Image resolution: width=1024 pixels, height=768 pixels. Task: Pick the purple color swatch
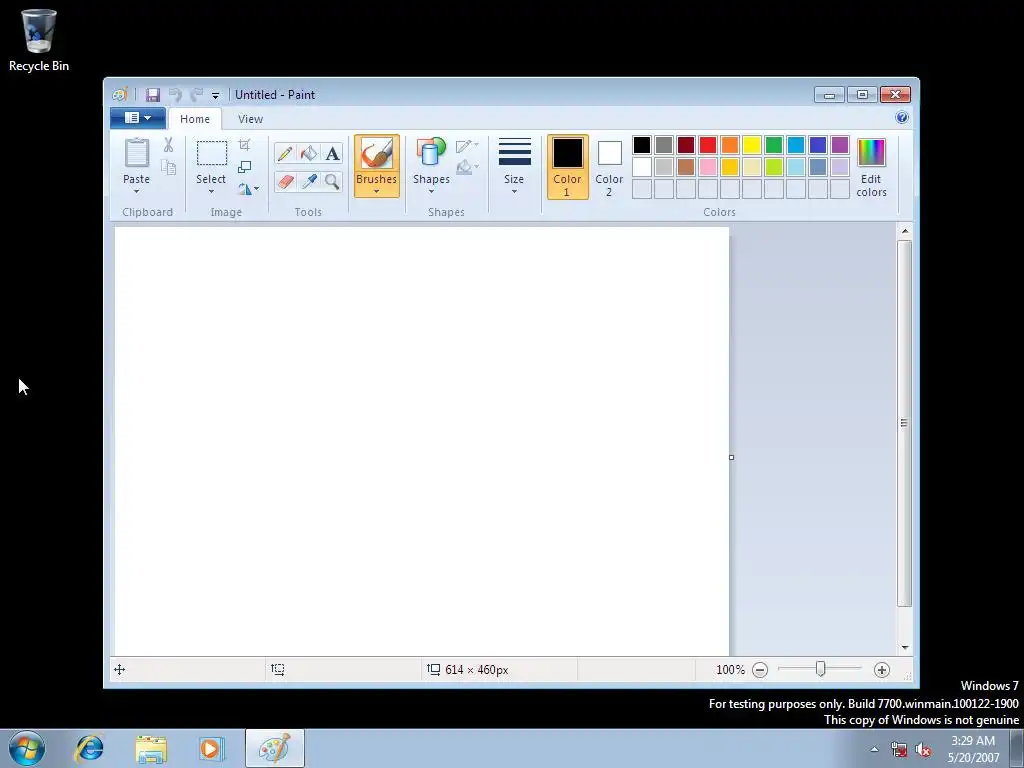click(x=840, y=145)
